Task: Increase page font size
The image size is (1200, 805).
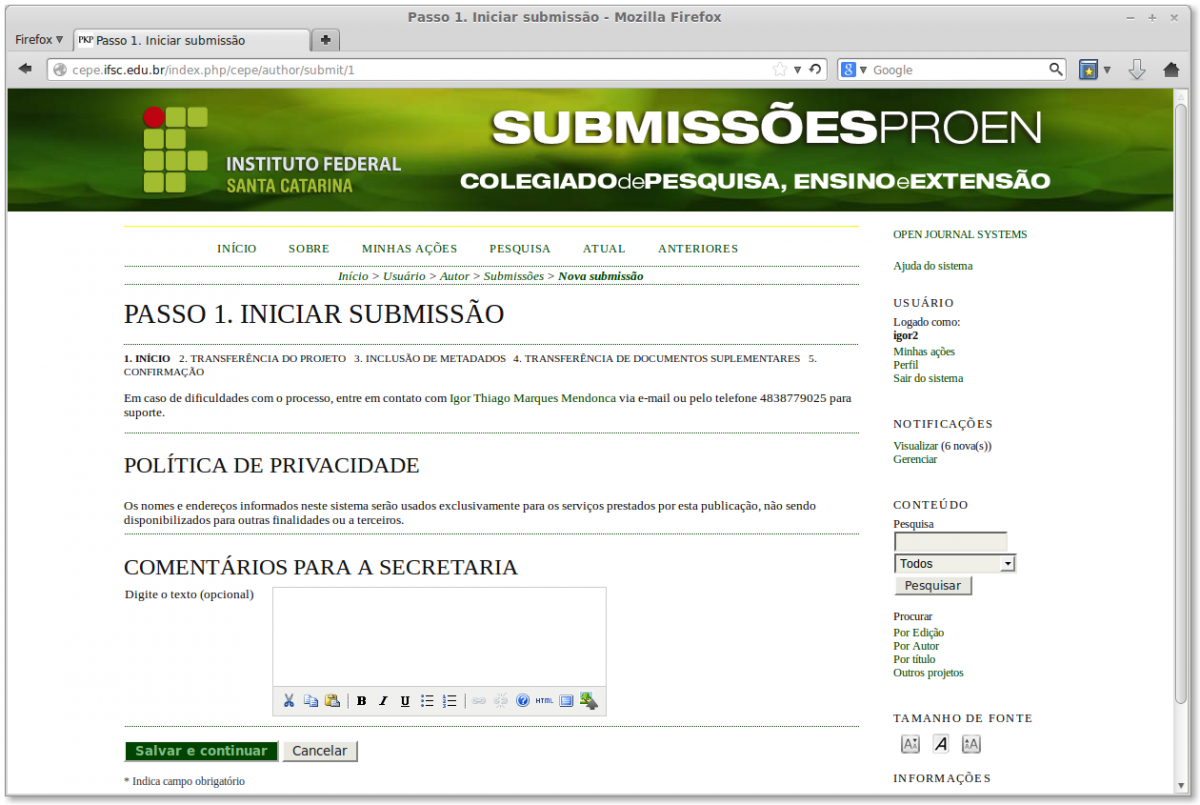Action: tap(971, 744)
